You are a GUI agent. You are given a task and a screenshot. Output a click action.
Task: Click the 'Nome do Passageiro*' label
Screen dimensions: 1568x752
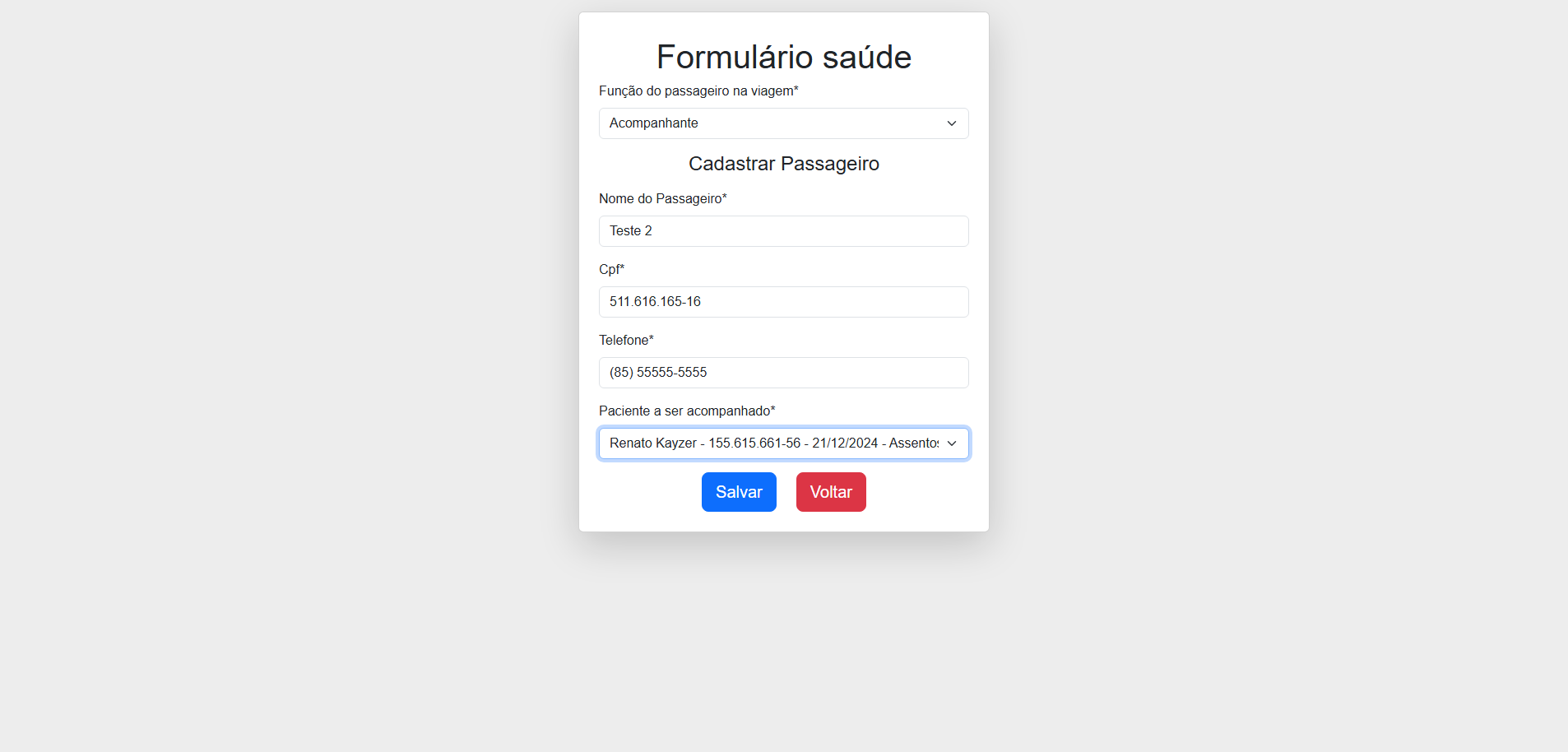[x=663, y=198]
